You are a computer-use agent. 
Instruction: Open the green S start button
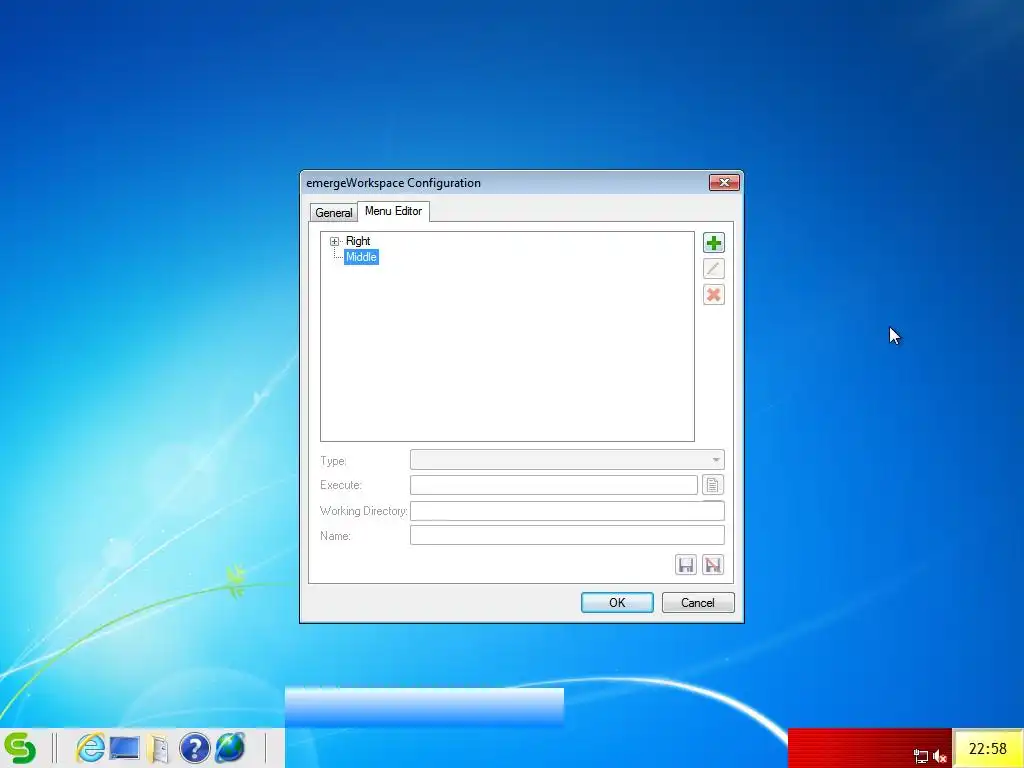point(20,748)
